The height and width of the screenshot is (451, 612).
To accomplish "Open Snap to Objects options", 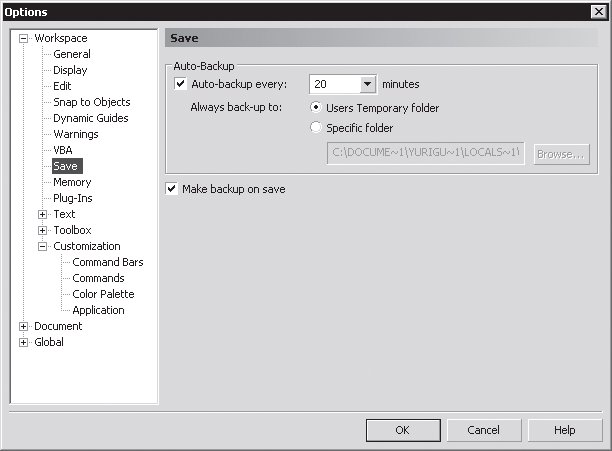I will [x=92, y=102].
